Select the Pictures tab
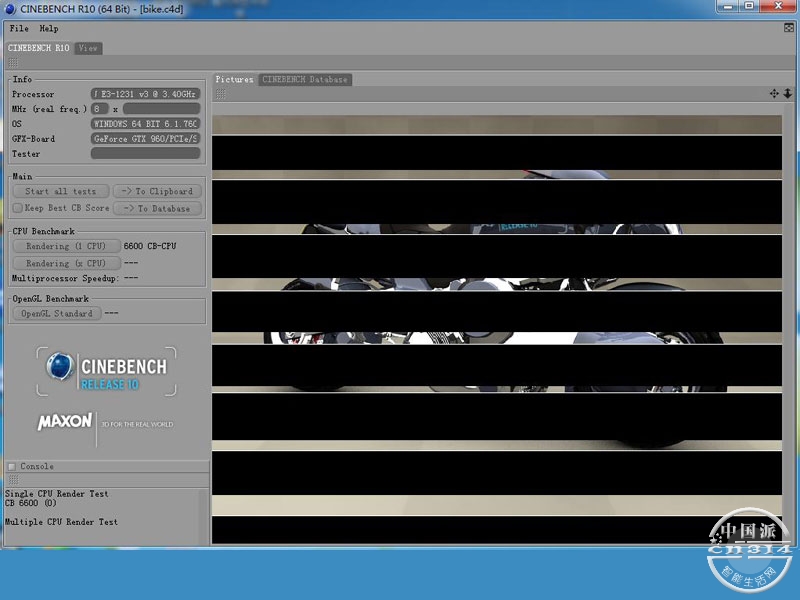The height and width of the screenshot is (600, 800). (x=235, y=80)
